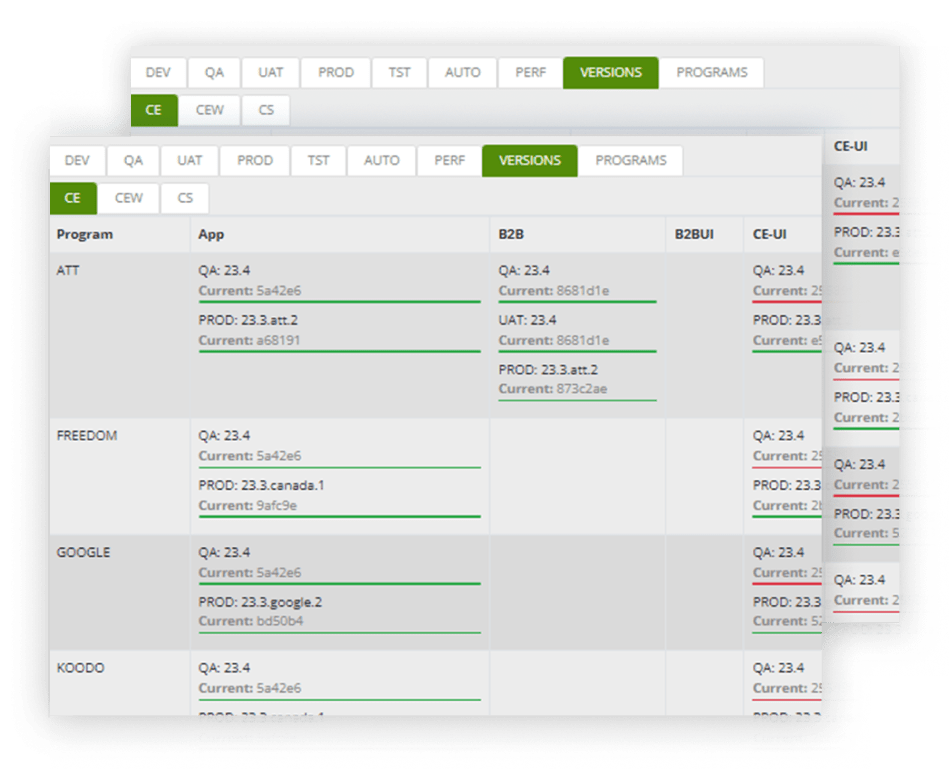950x770 pixels.
Task: Open PROGRAMS tab in back window
Action: (712, 73)
